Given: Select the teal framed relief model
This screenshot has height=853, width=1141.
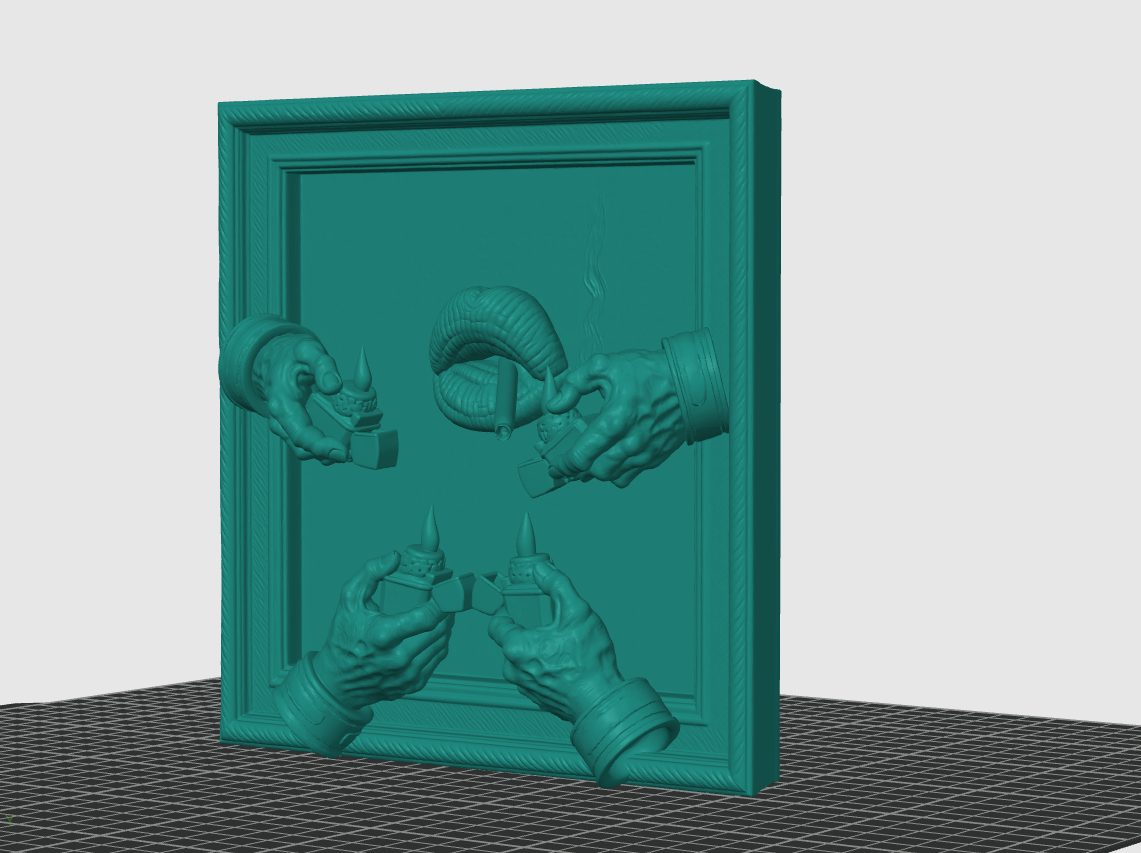Looking at the screenshot, I should (x=499, y=437).
